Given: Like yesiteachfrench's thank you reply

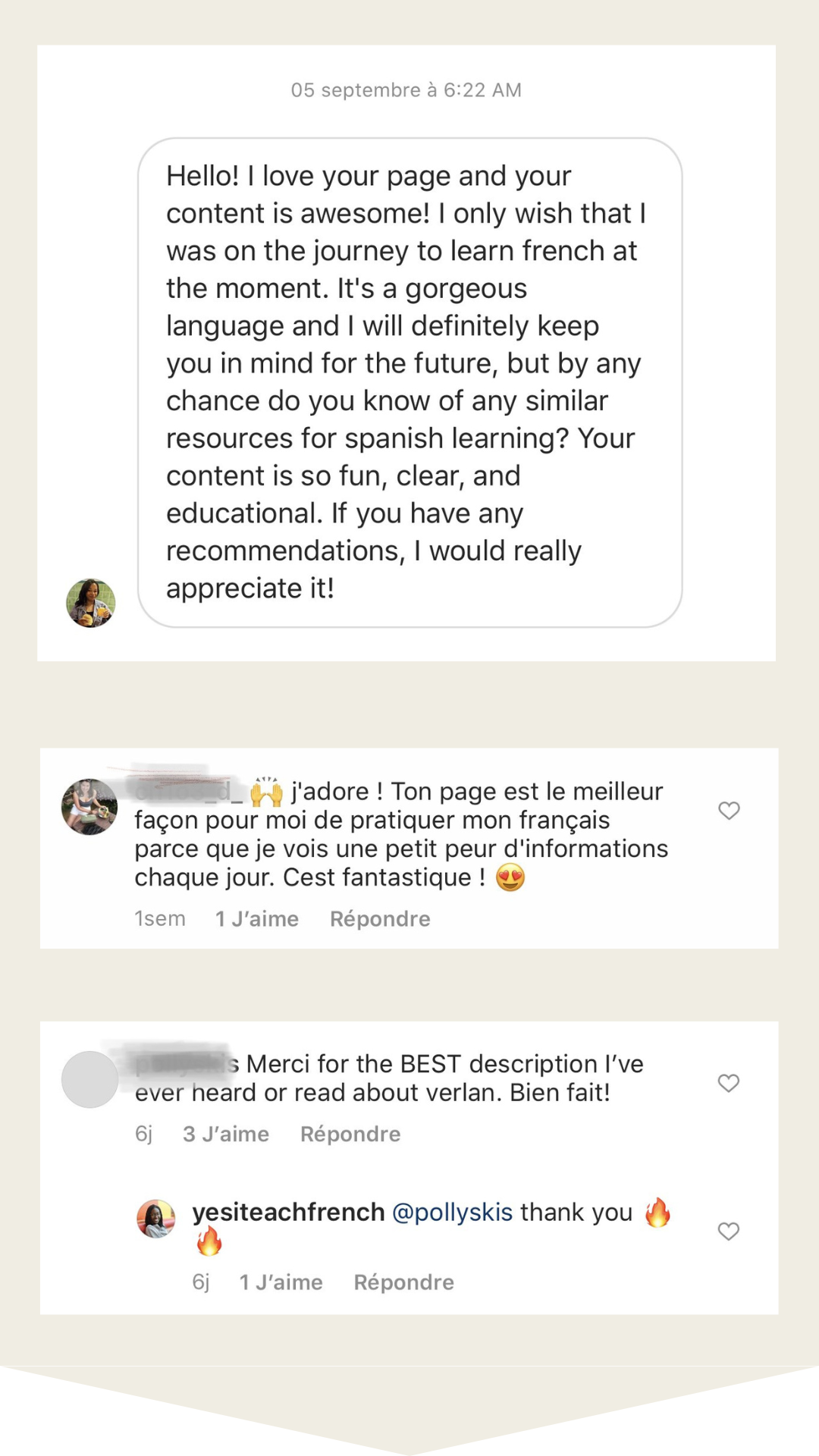Looking at the screenshot, I should point(729,1231).
